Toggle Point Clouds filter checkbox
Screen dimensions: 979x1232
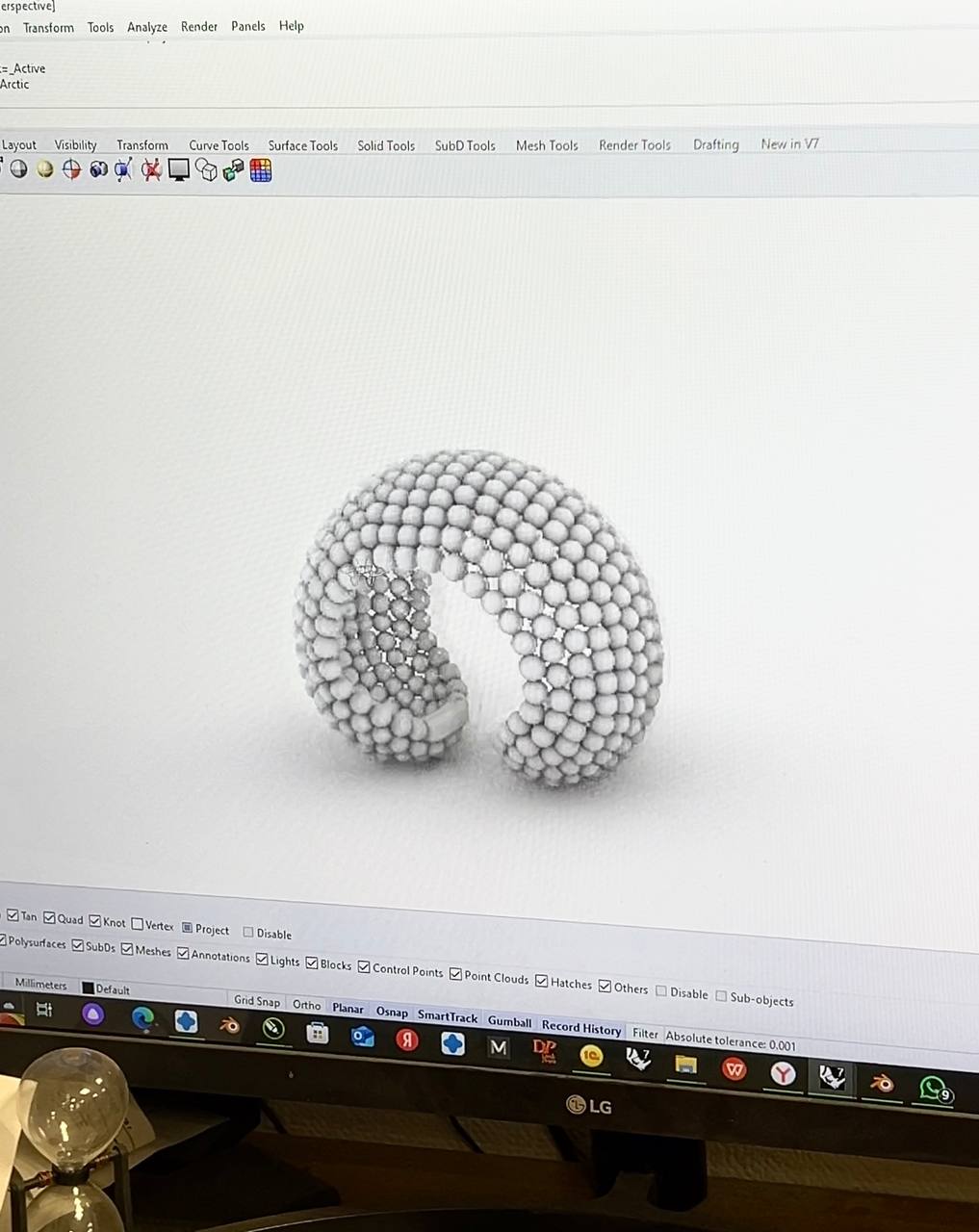[x=455, y=974]
